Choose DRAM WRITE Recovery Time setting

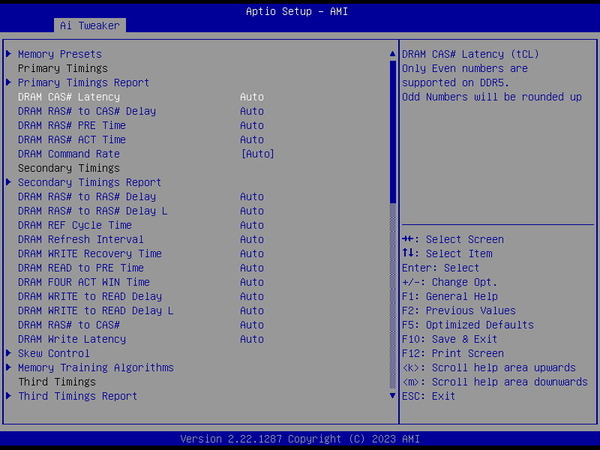(89, 254)
